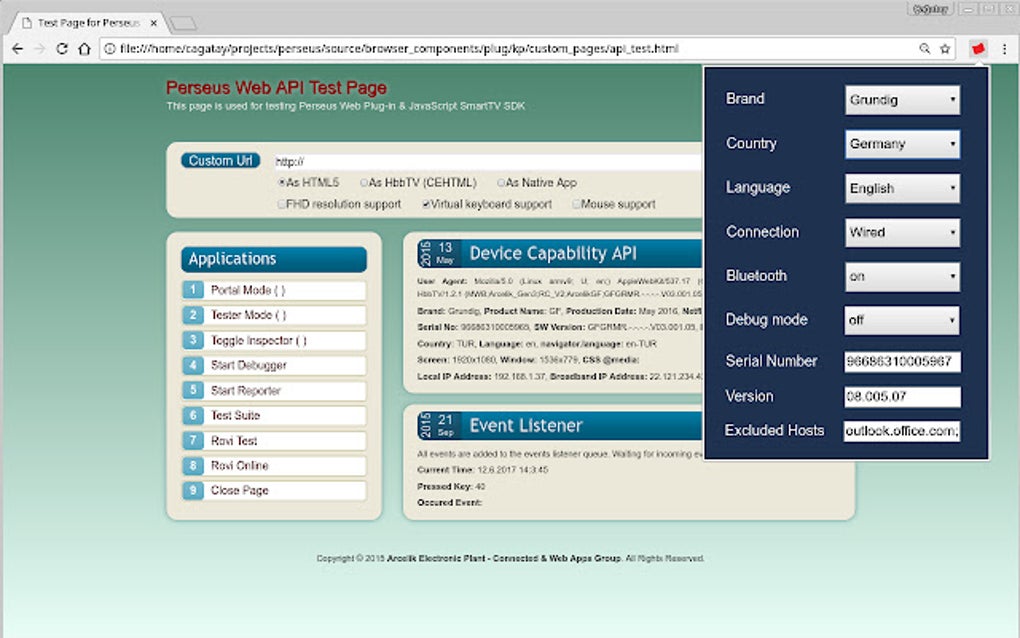Click the Serial Number input field
1020x638 pixels.
coord(901,362)
